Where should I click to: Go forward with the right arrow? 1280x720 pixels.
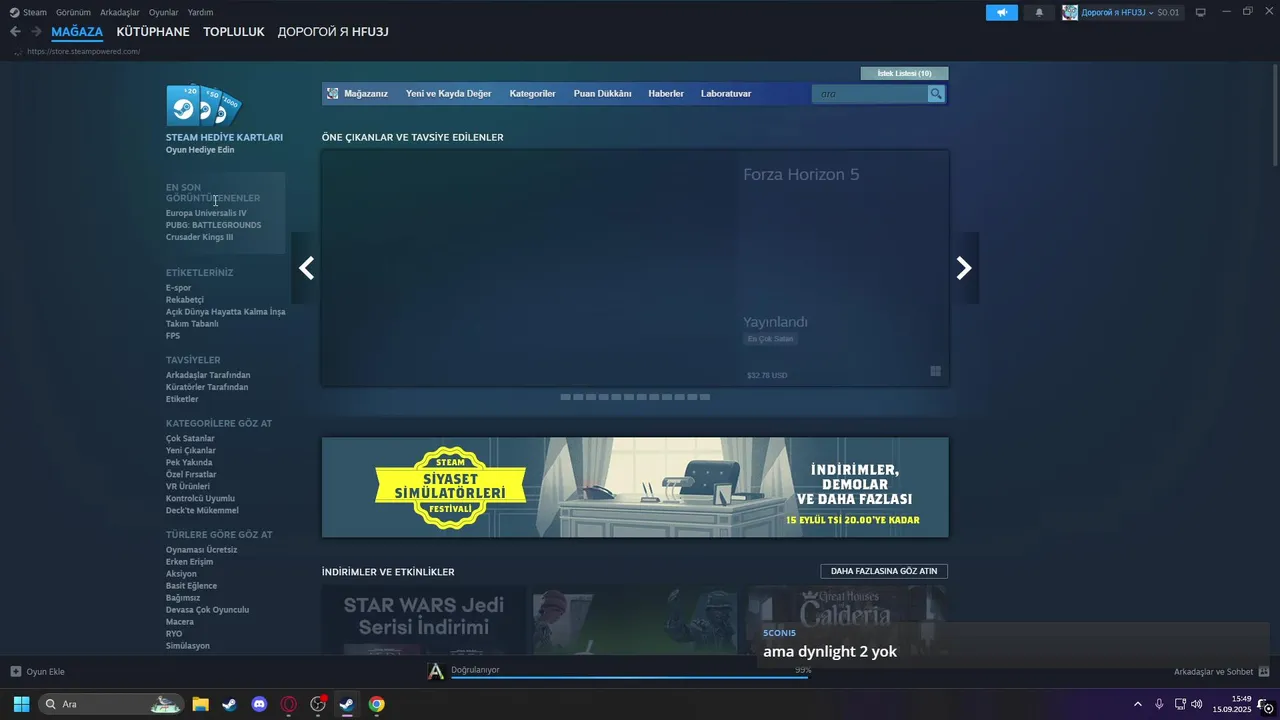click(36, 32)
